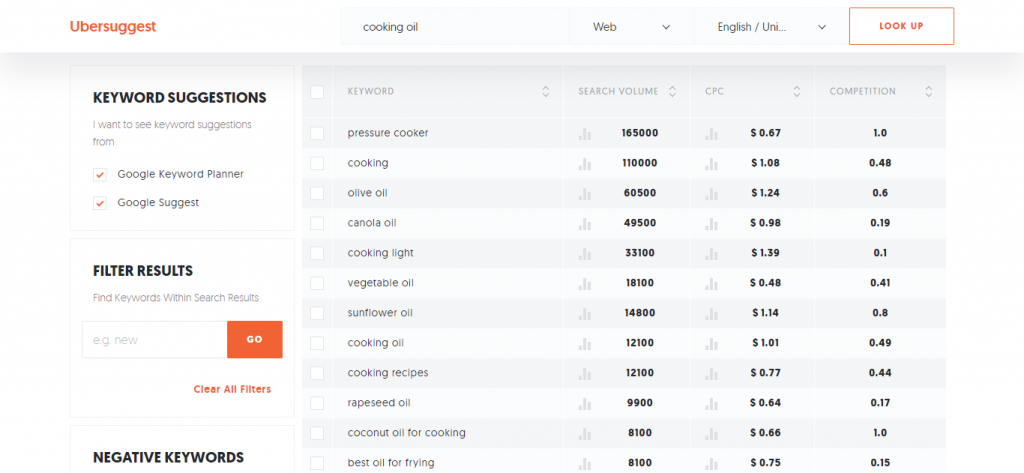Focus the cooking oil search field

click(455, 27)
